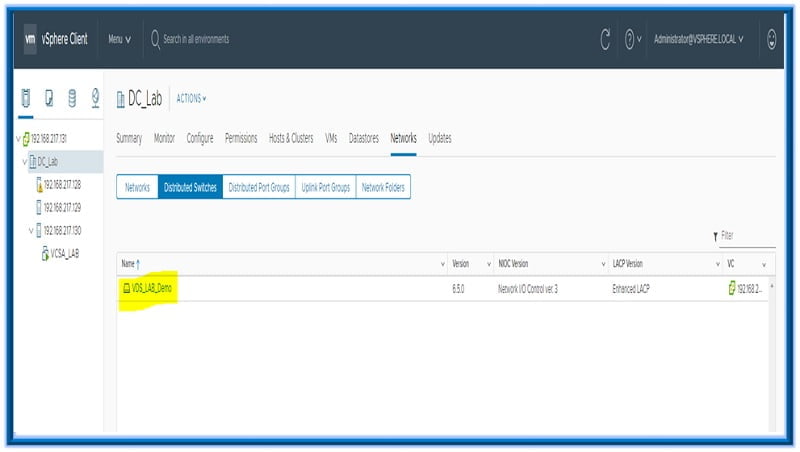Click the Filter input field
The image size is (800, 452).
746,236
